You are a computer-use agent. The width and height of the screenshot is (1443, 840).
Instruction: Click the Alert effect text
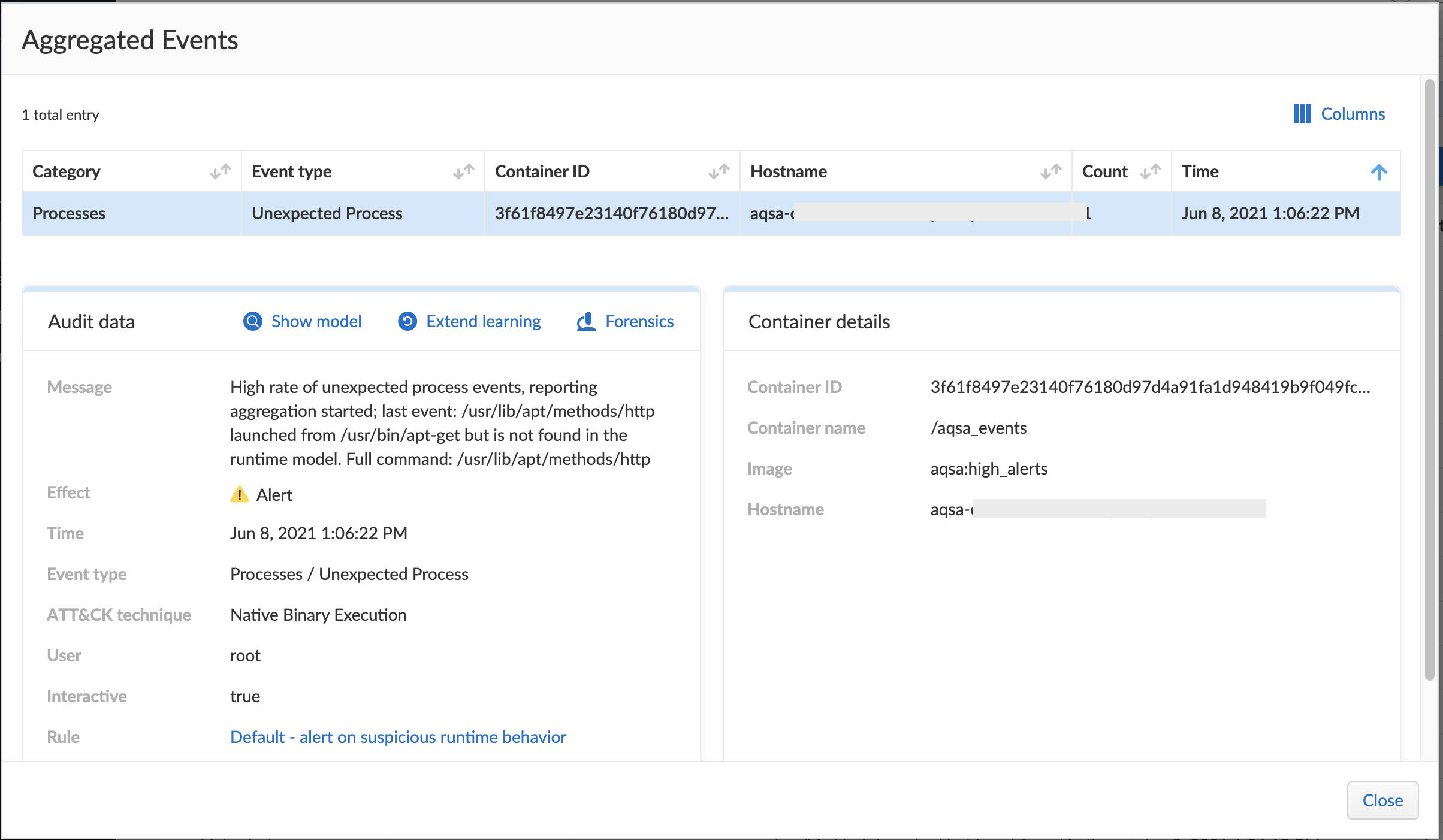coord(274,495)
